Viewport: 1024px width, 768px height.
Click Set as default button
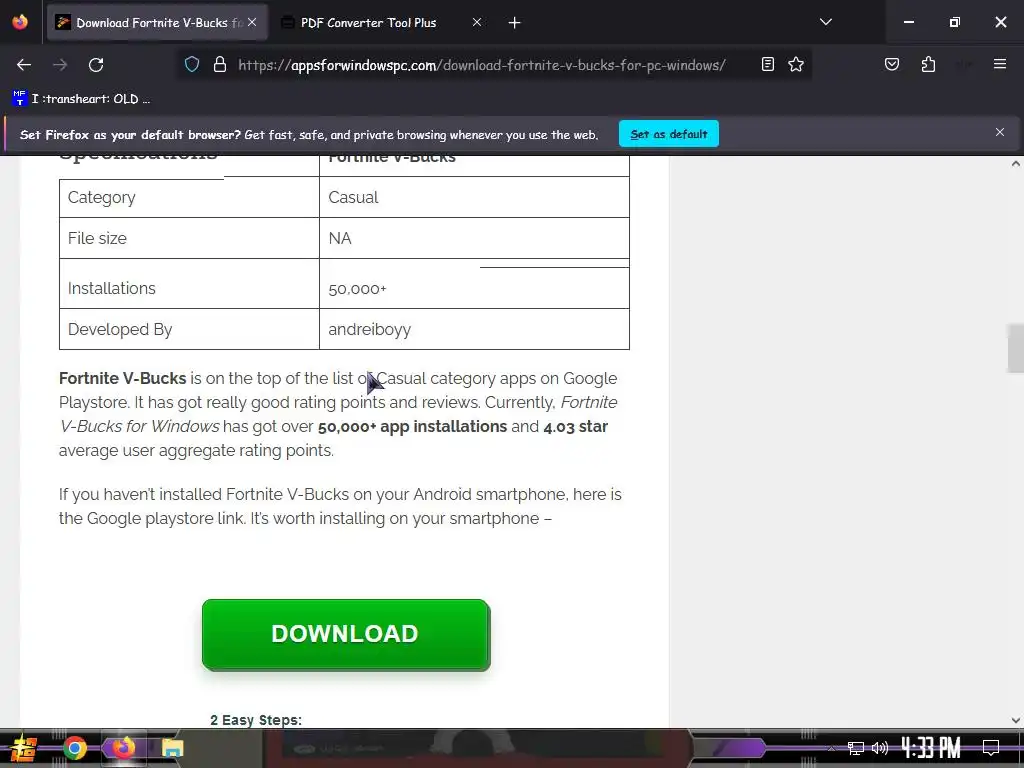pos(669,134)
